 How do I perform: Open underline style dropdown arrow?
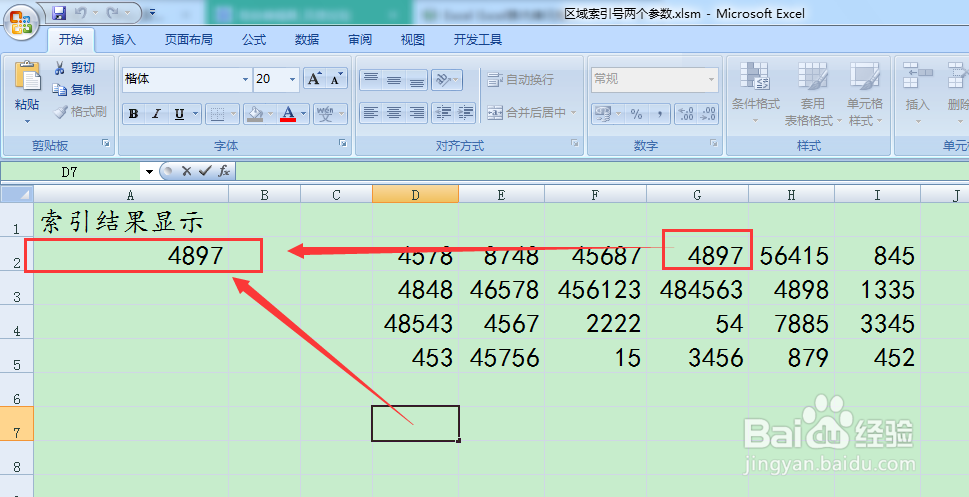pos(196,114)
